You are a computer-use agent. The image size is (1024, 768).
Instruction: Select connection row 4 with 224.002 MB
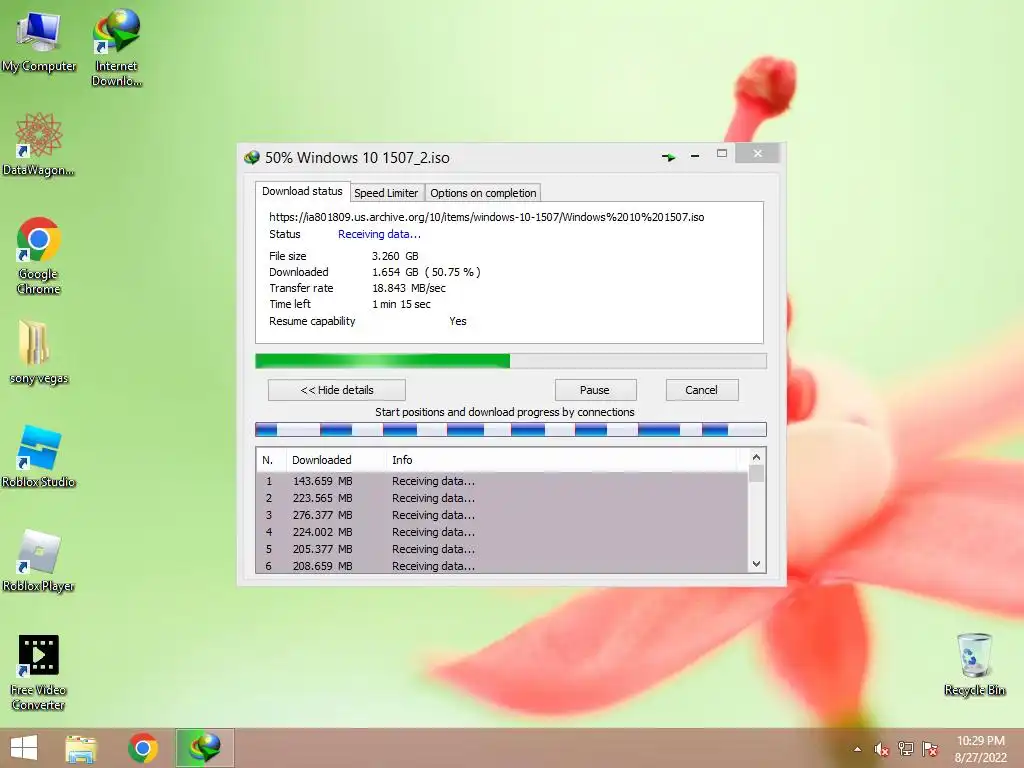coord(502,532)
